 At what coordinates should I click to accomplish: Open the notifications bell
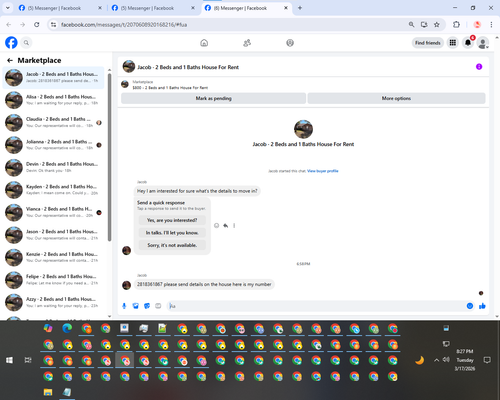click(468, 43)
